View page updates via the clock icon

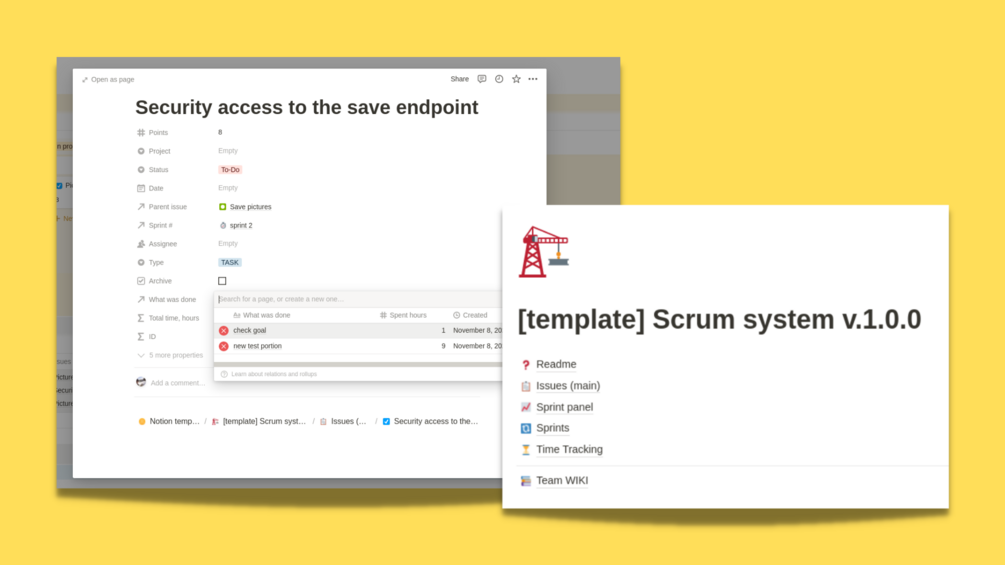click(x=499, y=79)
